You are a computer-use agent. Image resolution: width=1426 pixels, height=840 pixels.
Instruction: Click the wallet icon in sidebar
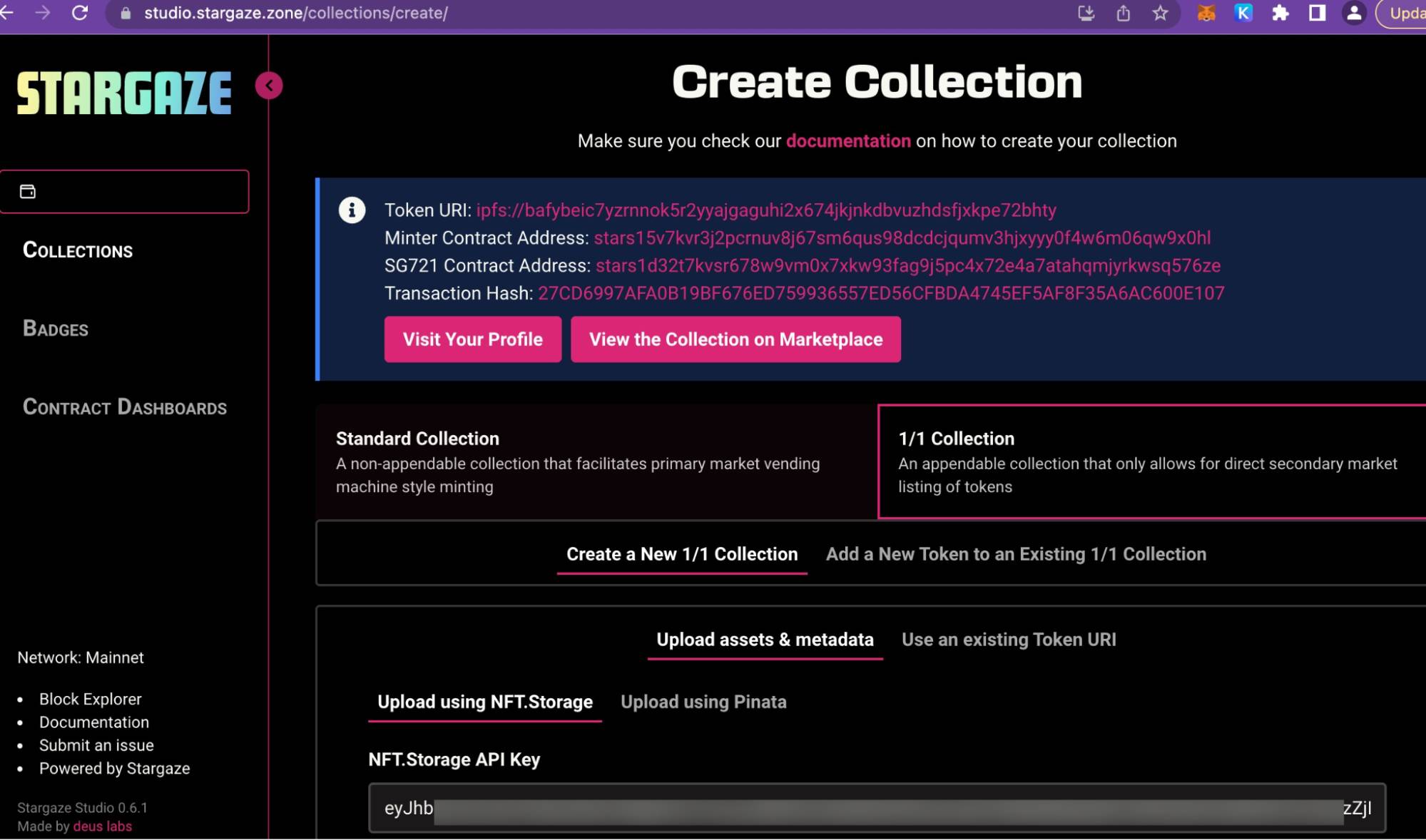[x=28, y=191]
